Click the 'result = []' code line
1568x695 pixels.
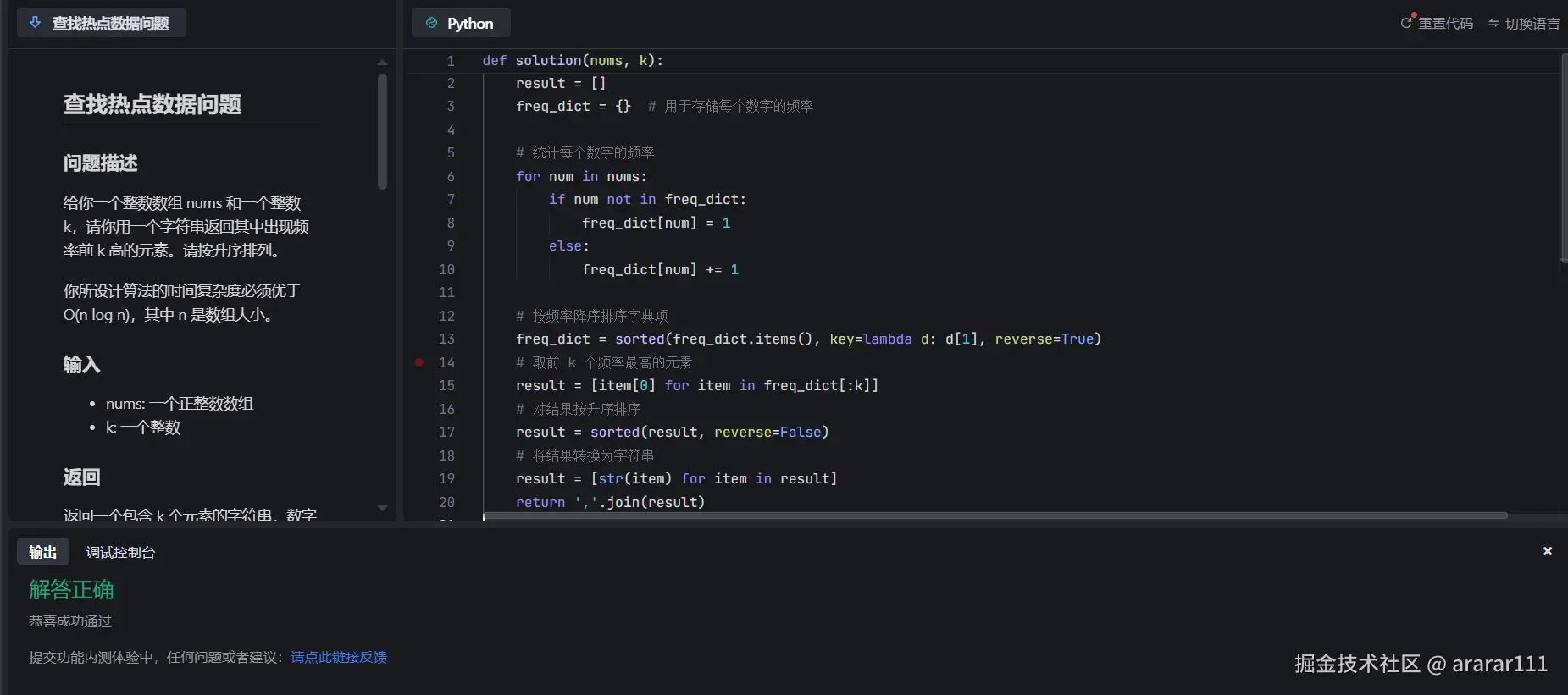(x=561, y=83)
